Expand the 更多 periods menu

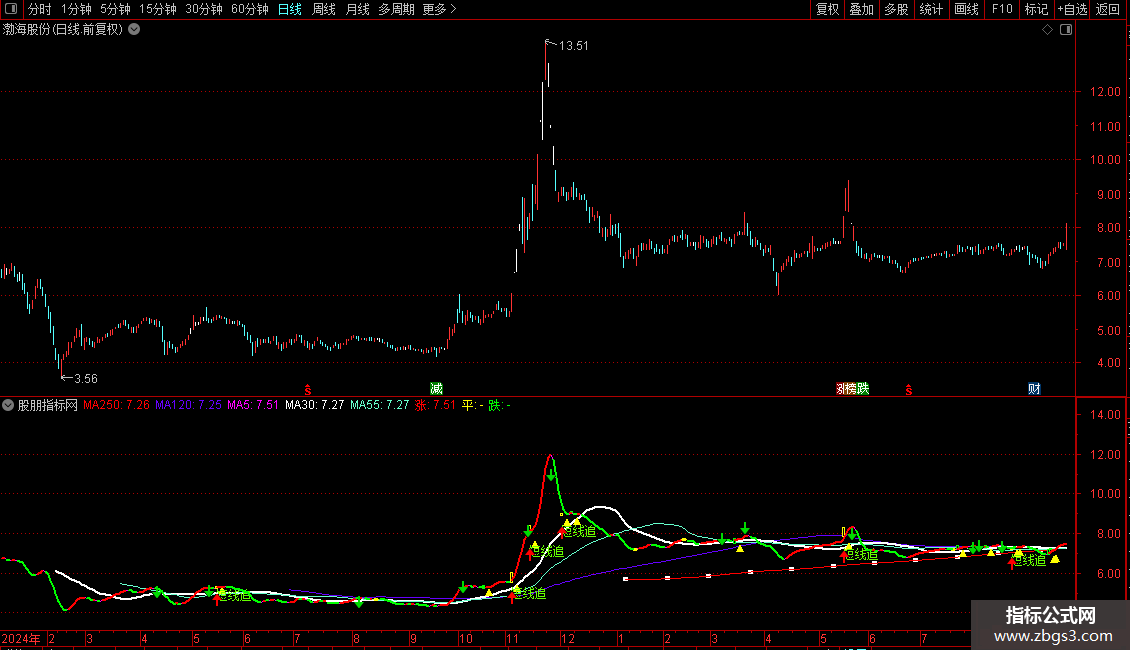[439, 9]
